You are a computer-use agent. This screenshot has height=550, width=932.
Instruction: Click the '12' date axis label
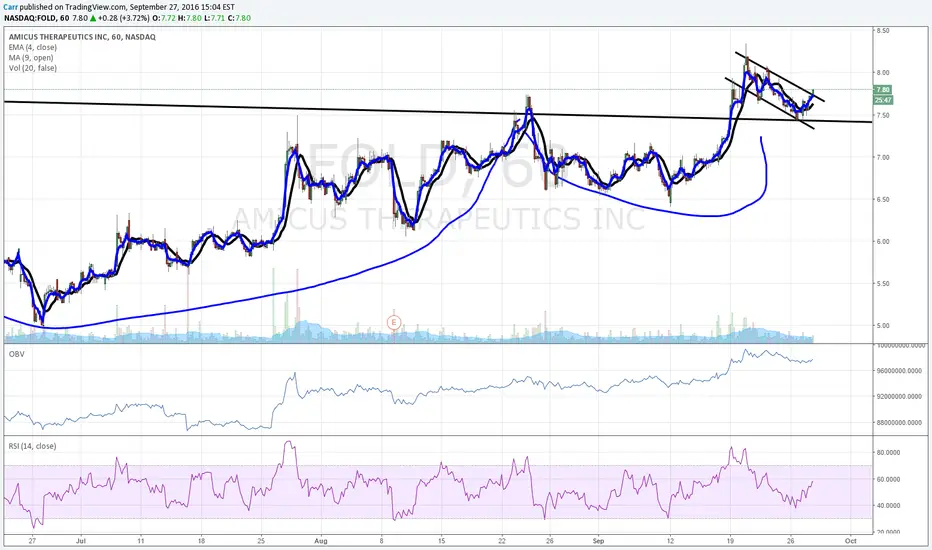(670, 541)
